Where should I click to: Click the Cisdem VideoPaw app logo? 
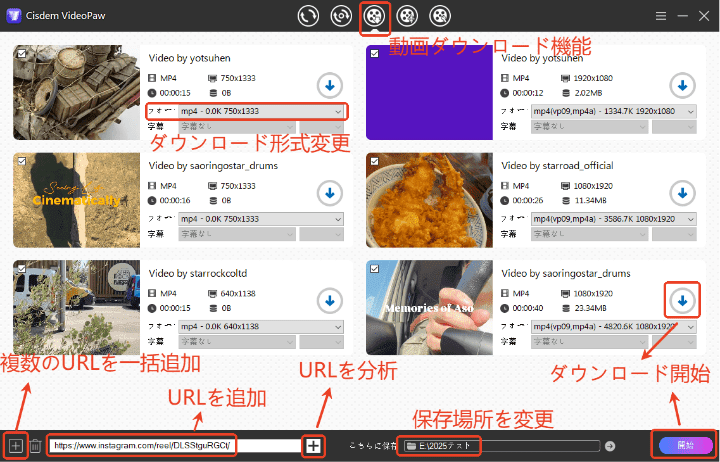[14, 16]
